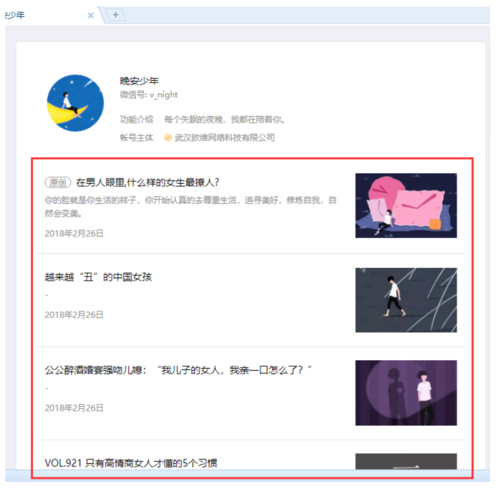Click the 晚安少年 moon avatar image
This screenshot has width=500, height=491.
(x=75, y=103)
